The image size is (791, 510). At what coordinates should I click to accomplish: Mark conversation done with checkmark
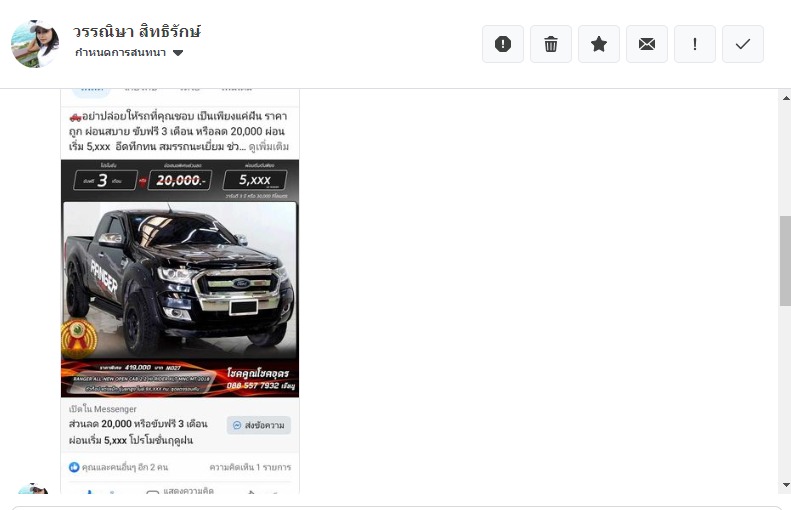[x=743, y=44]
